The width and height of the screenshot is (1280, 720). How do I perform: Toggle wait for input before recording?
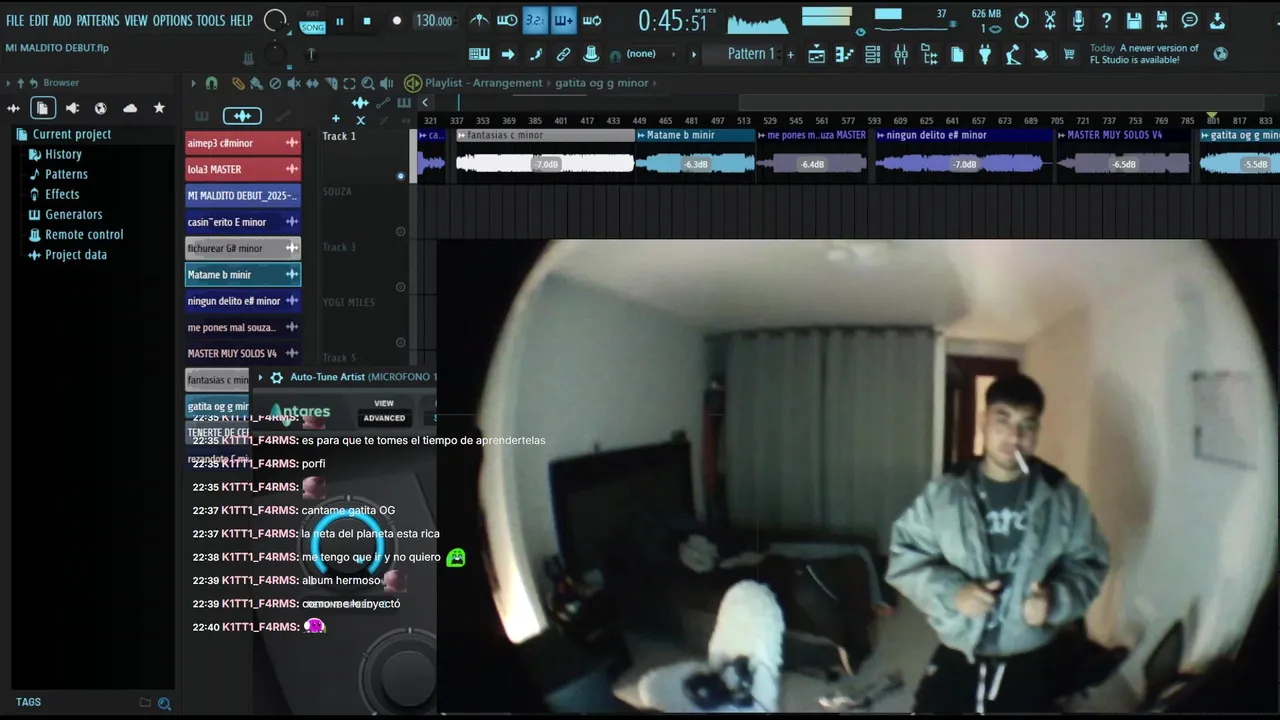pos(507,20)
